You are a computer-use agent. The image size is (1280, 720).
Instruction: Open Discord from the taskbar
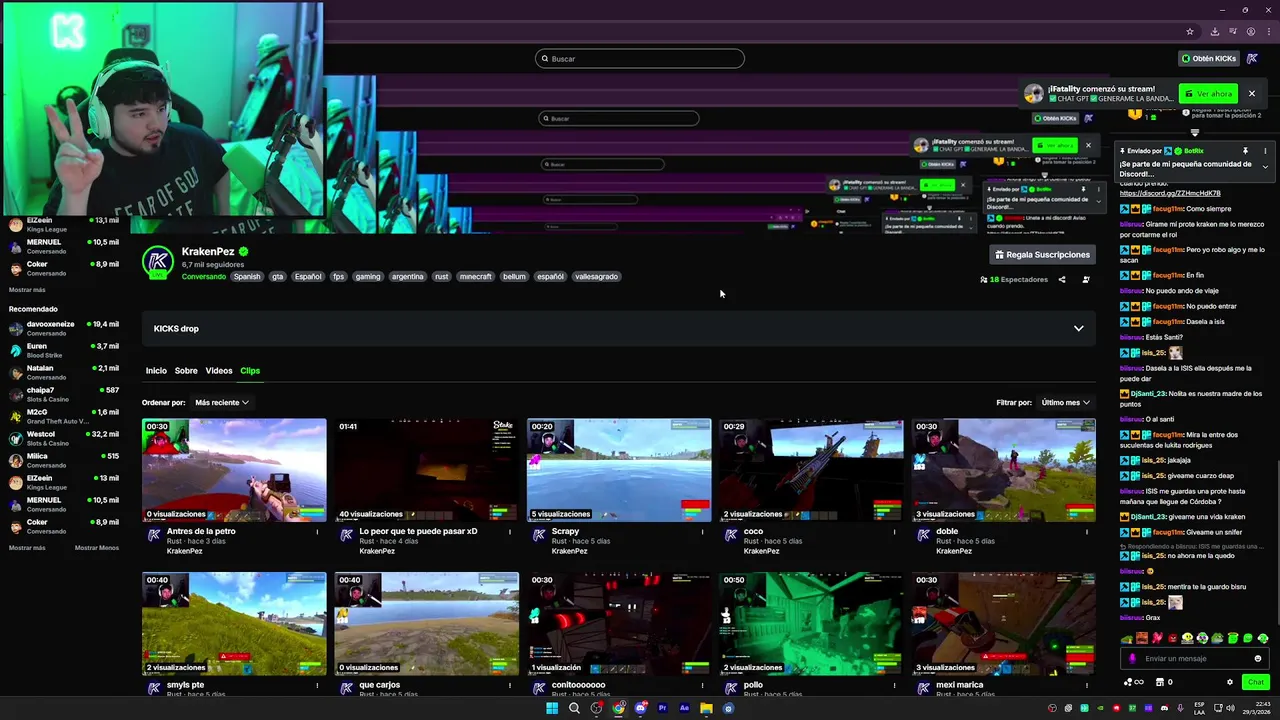point(640,708)
